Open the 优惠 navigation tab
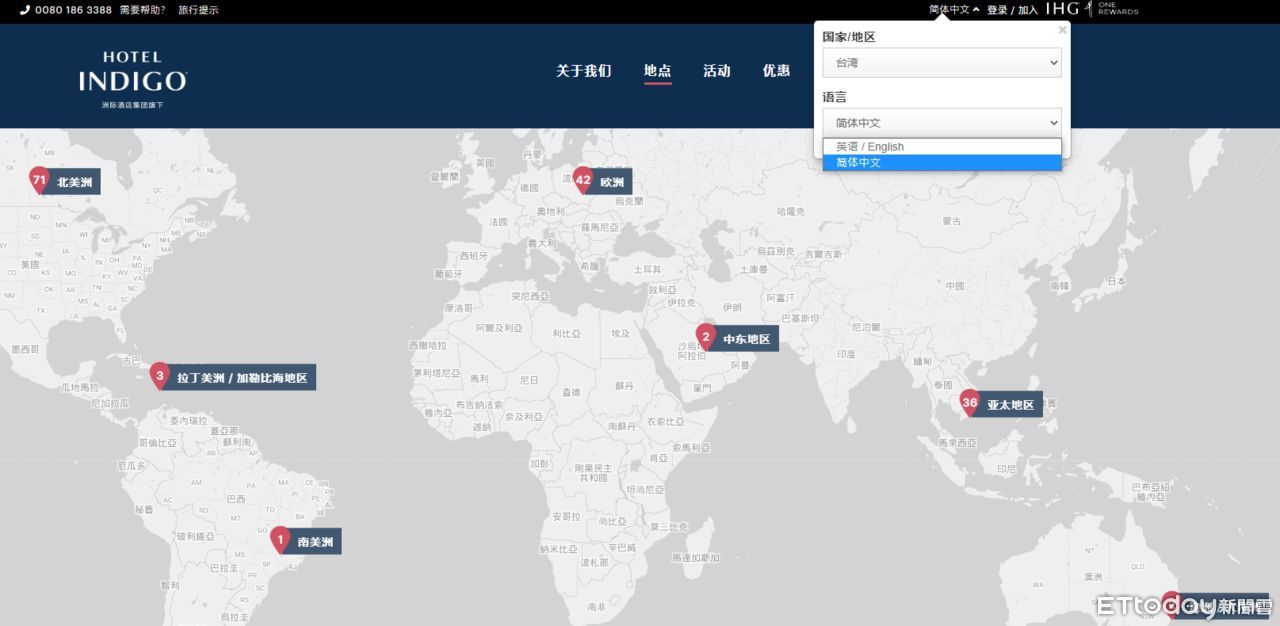Screen dimensions: 1280x626 [776, 71]
